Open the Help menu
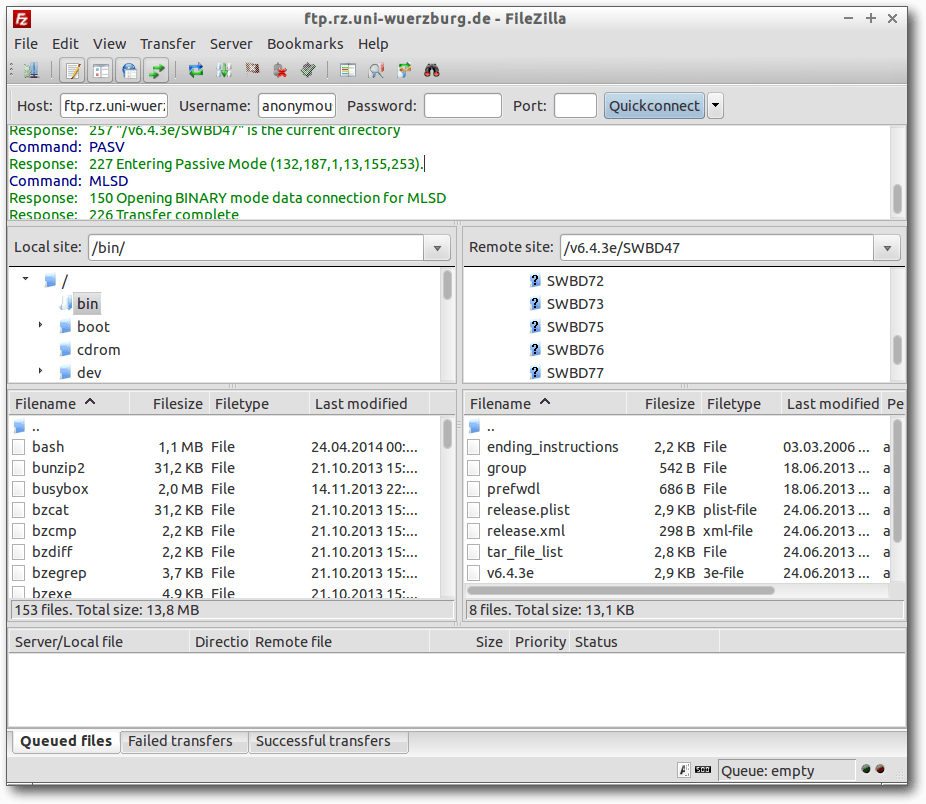 click(373, 44)
